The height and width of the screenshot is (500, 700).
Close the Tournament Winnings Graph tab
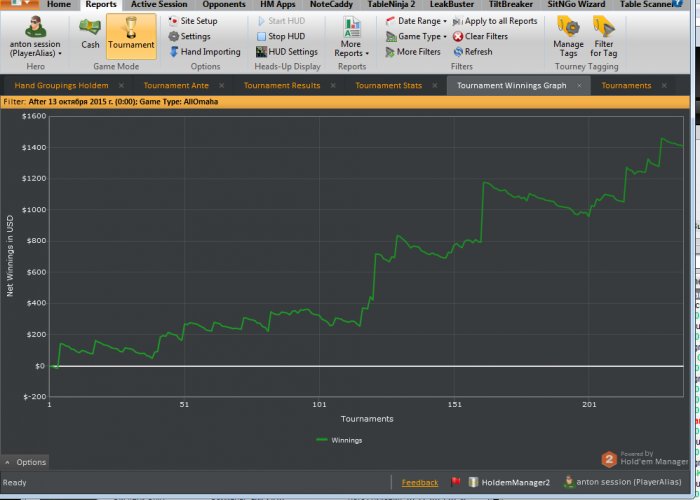coord(580,86)
